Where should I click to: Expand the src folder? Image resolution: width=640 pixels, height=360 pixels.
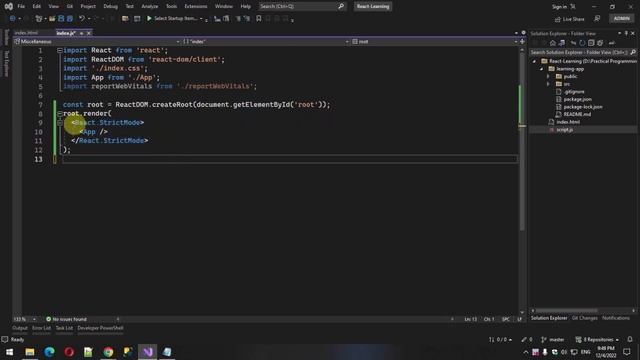coord(549,84)
